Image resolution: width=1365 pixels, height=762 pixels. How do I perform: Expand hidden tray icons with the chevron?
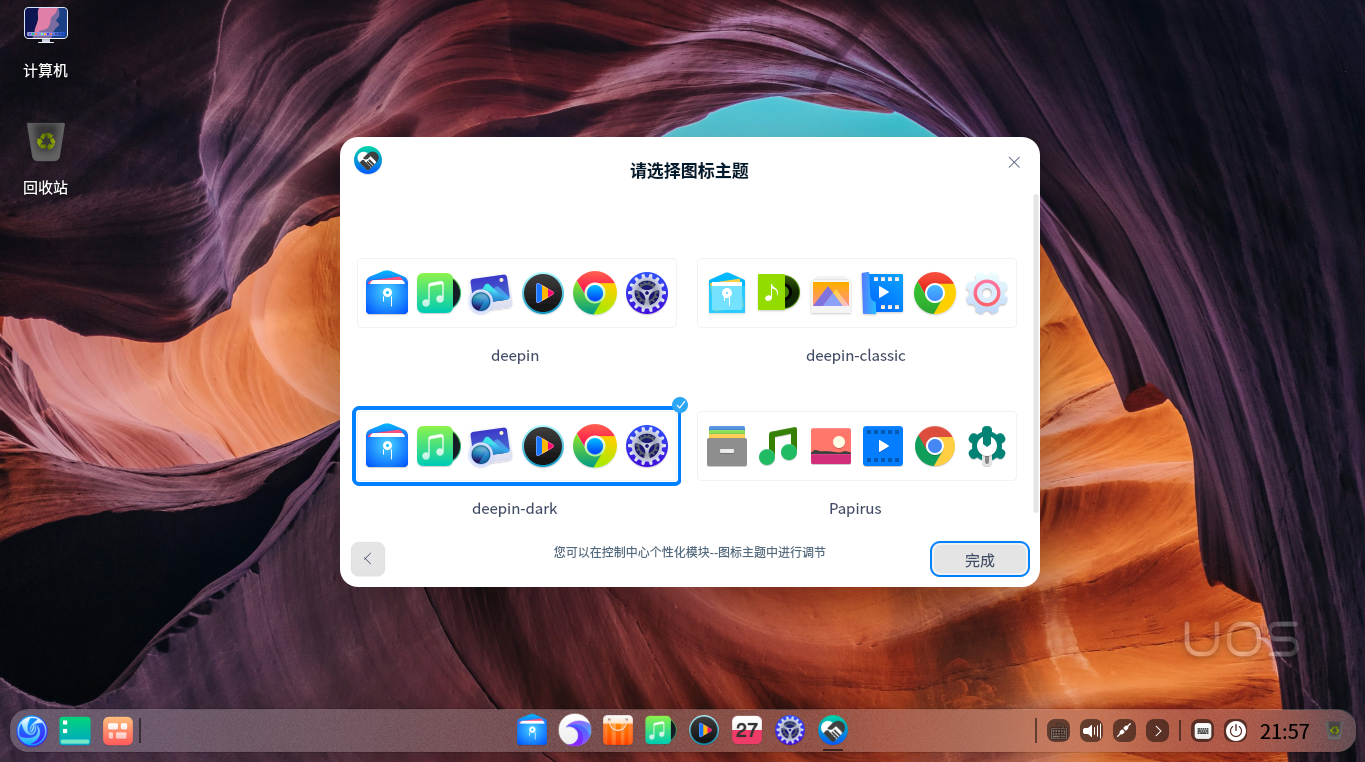pyautogui.click(x=1157, y=731)
